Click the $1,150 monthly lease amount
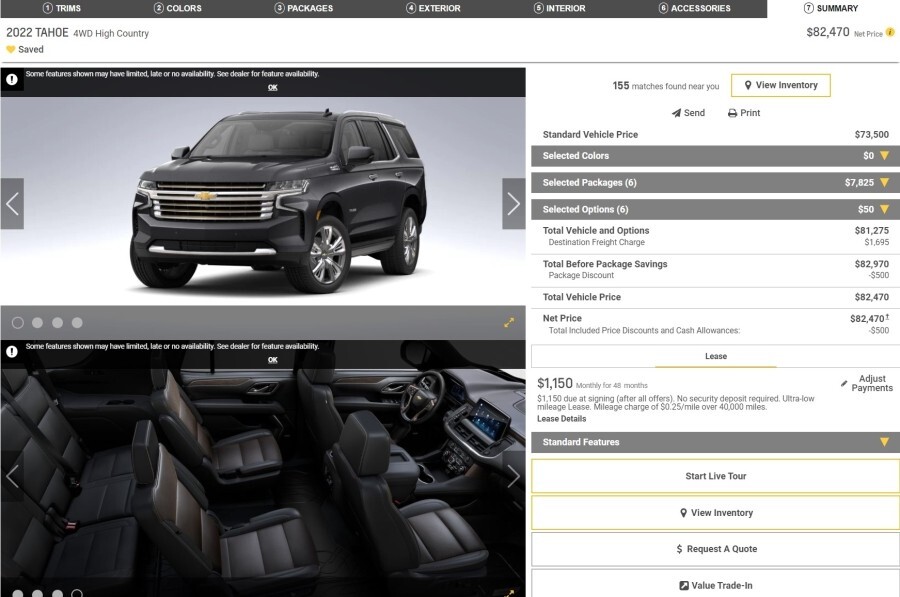The image size is (900, 597). coord(554,383)
